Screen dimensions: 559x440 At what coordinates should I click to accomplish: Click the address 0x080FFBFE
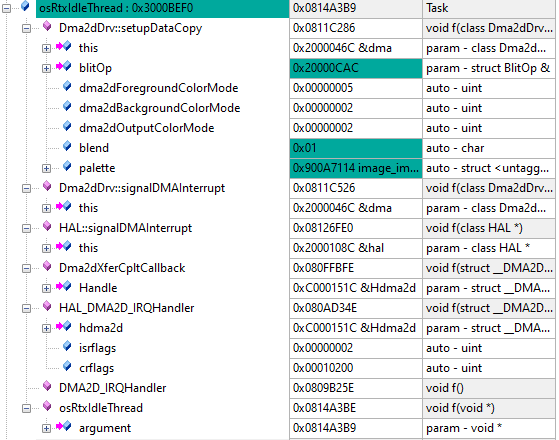point(356,268)
